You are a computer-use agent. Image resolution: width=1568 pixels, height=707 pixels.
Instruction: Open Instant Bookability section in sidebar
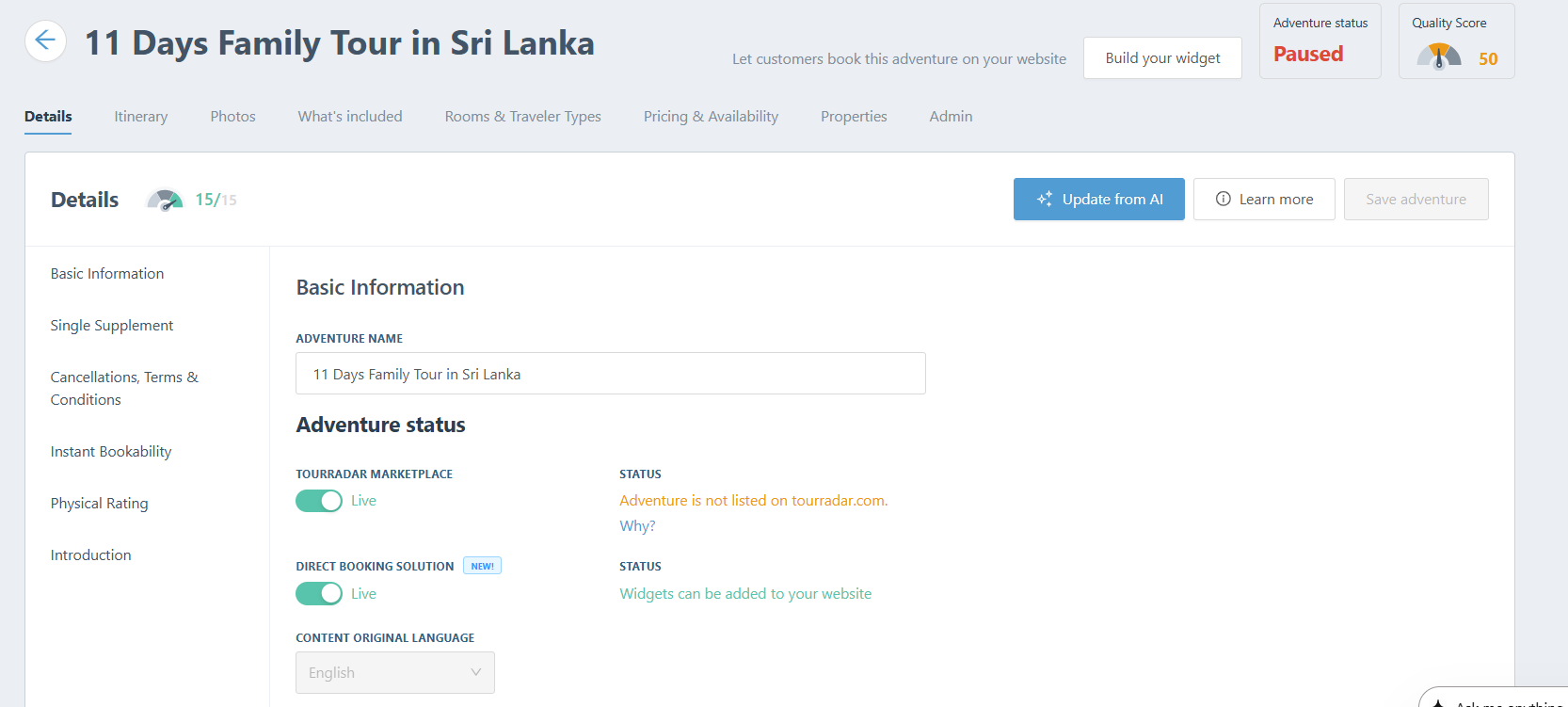[x=111, y=452]
